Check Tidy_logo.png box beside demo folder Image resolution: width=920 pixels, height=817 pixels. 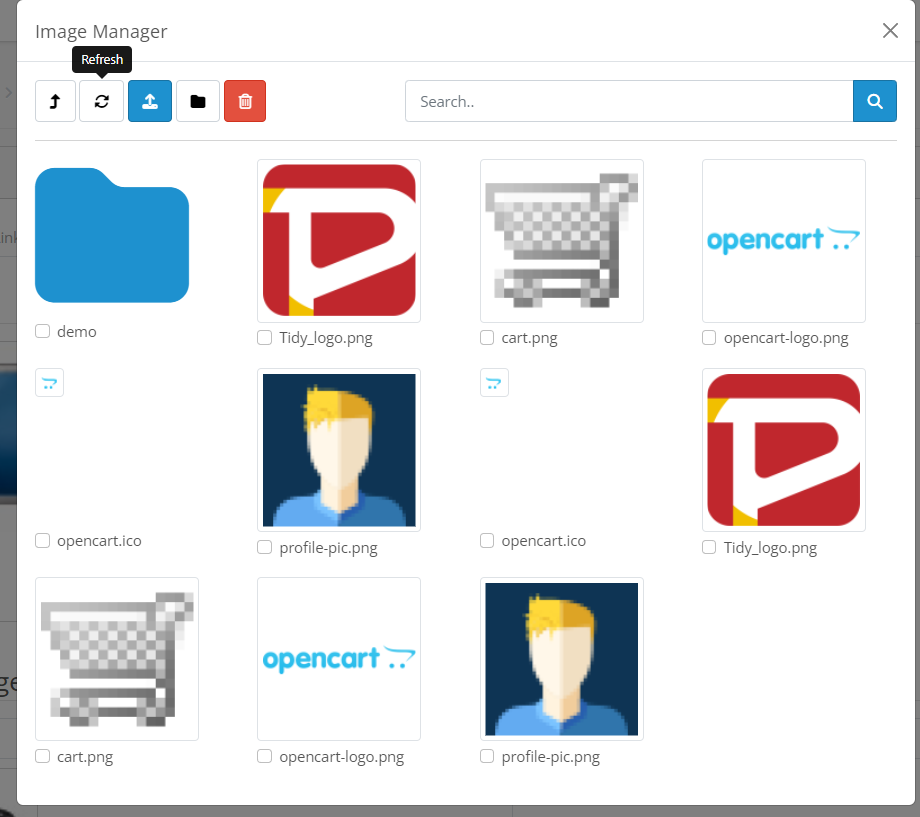point(265,337)
